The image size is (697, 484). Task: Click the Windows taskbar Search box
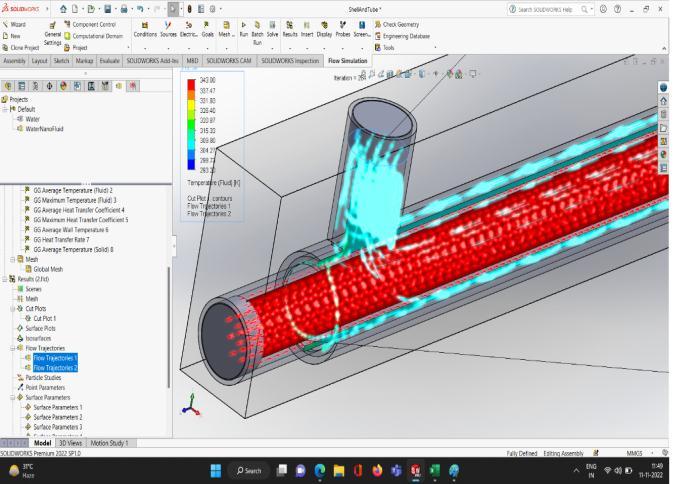point(249,471)
